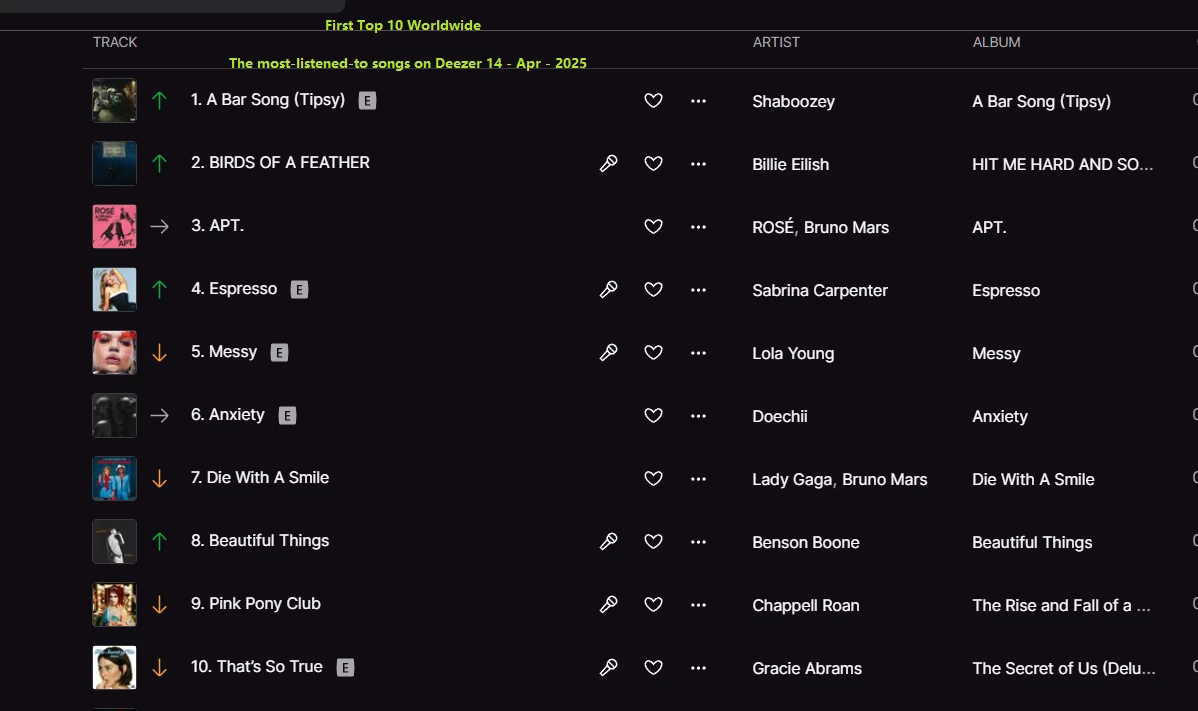1198x711 pixels.
Task: Play APT. from its cover thumbnail
Action: pos(114,226)
